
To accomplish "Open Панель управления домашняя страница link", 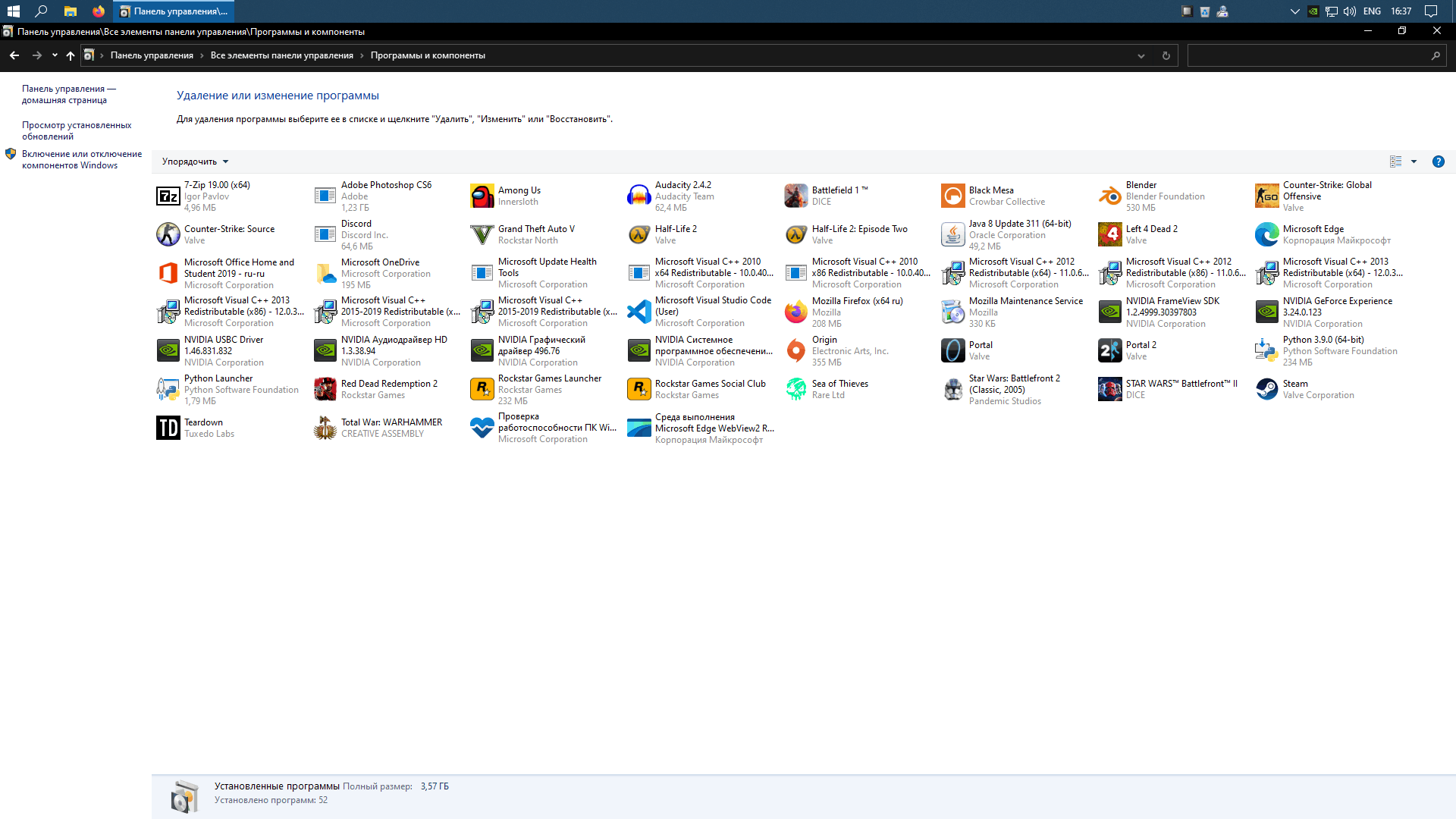I will (69, 95).
